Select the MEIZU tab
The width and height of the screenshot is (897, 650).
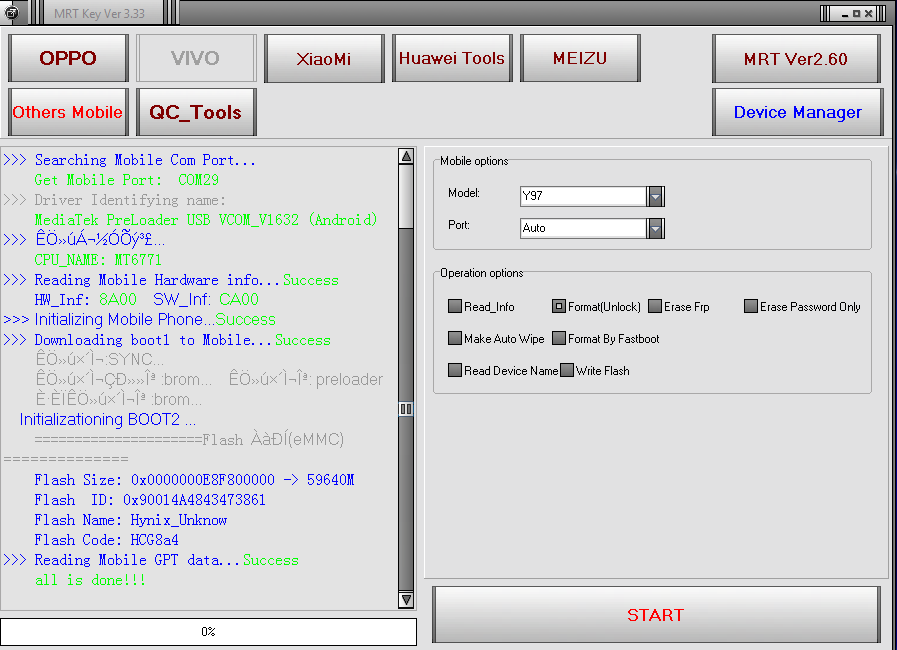pos(580,58)
